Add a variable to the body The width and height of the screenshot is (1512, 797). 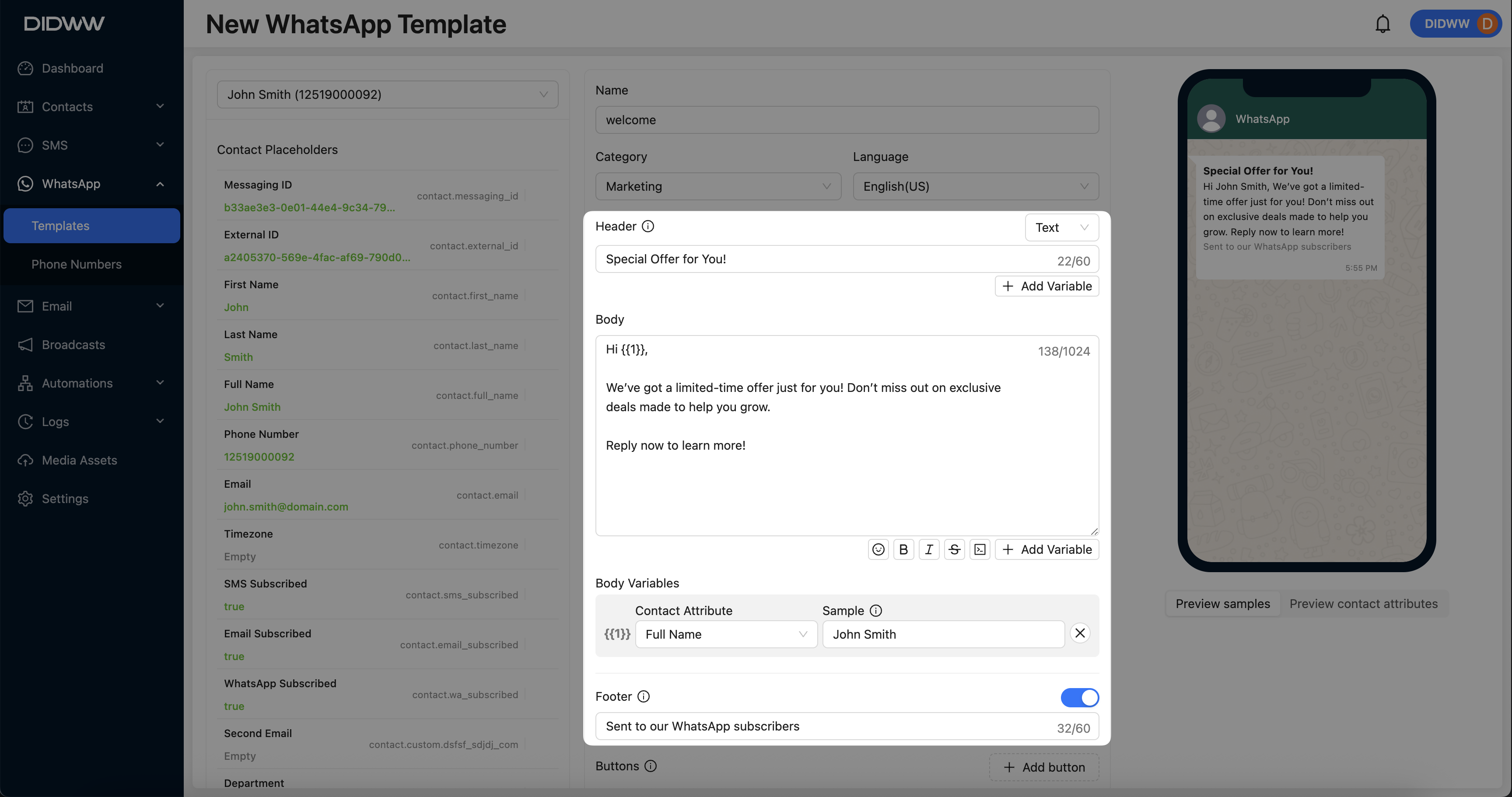1046,549
